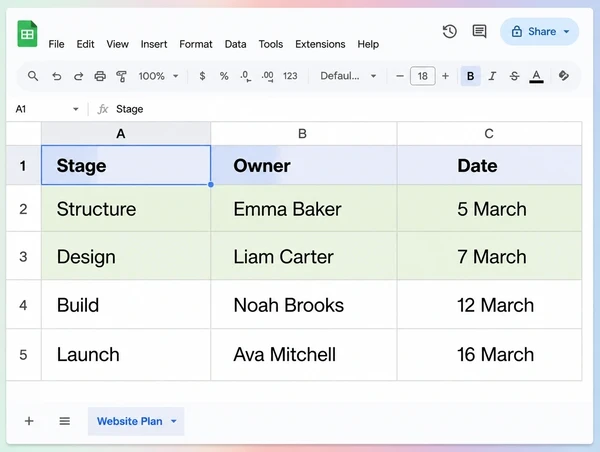
Task: Select row 4 header
Action: (23, 305)
